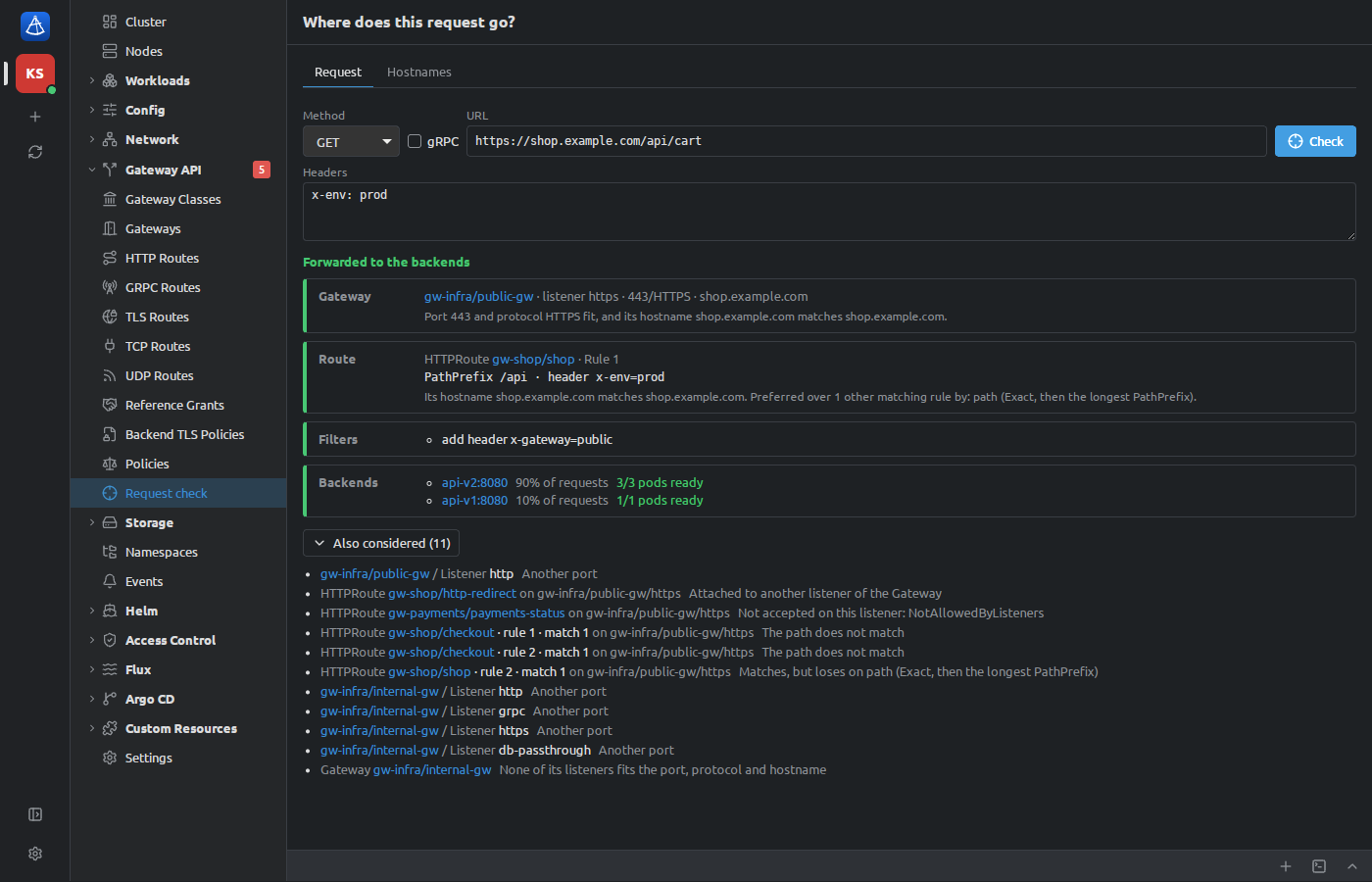This screenshot has width=1372, height=882.
Task: Open gw-shop/shop link in Route row
Action: tap(533, 359)
